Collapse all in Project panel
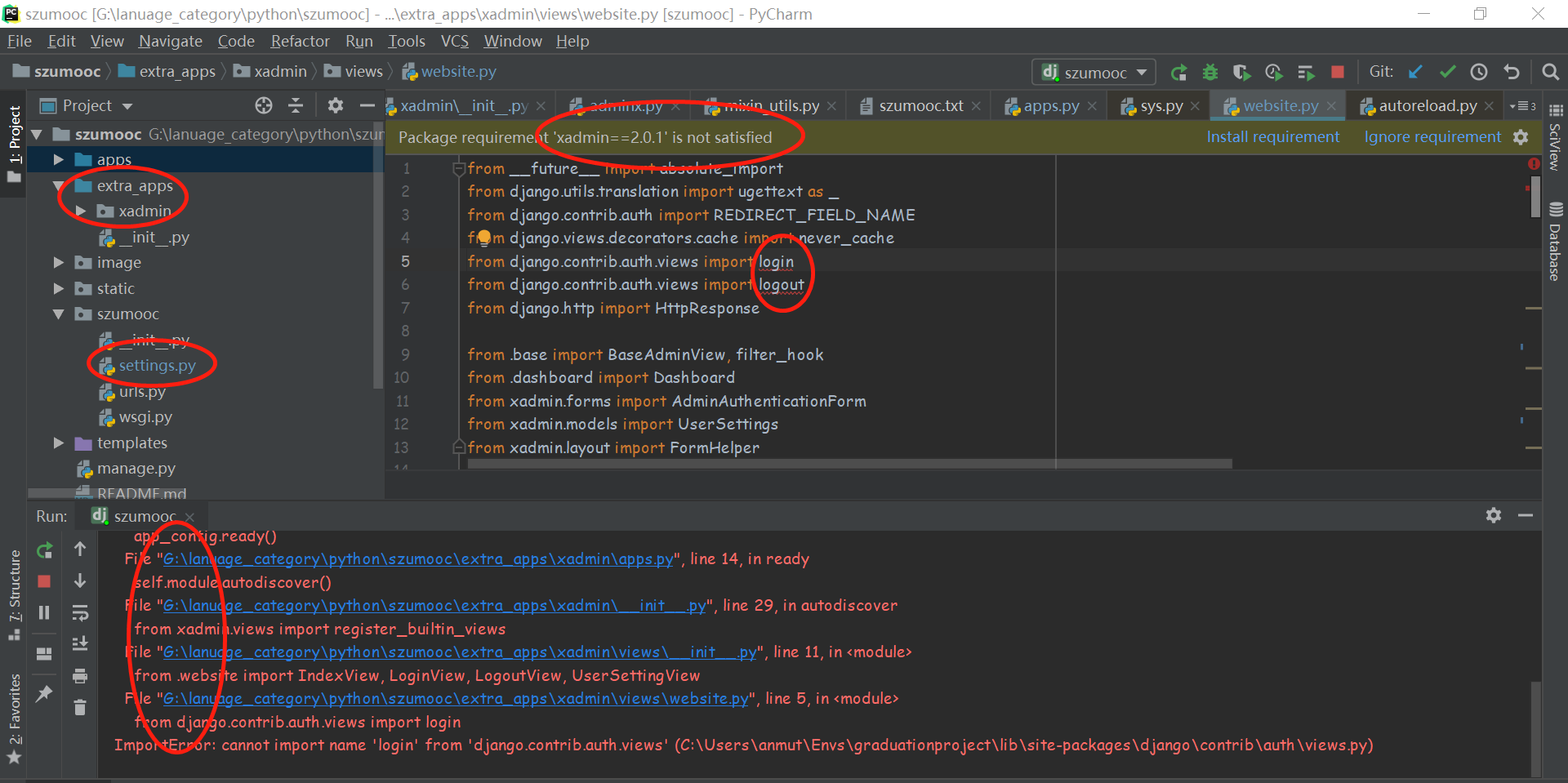Viewport: 1568px width, 783px height. coord(296,105)
